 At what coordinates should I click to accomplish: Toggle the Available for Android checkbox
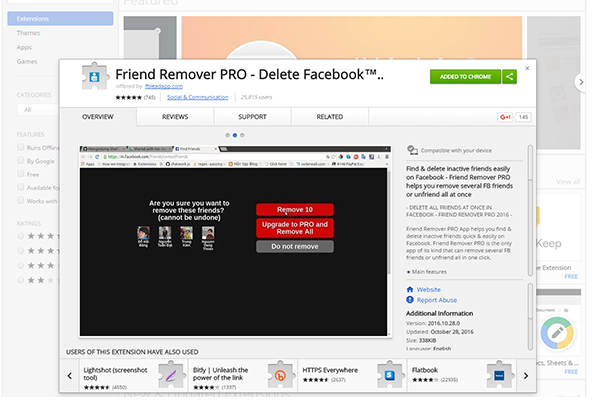(21, 187)
